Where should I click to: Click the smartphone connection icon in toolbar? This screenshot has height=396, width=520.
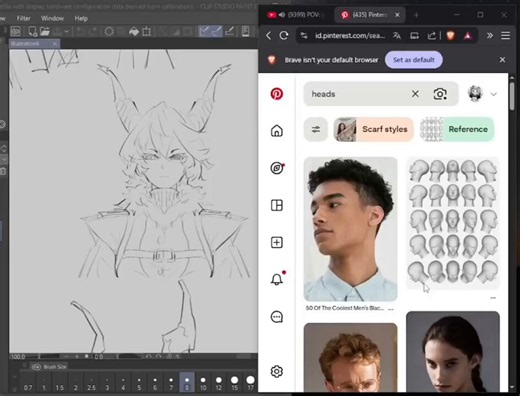tap(246, 32)
